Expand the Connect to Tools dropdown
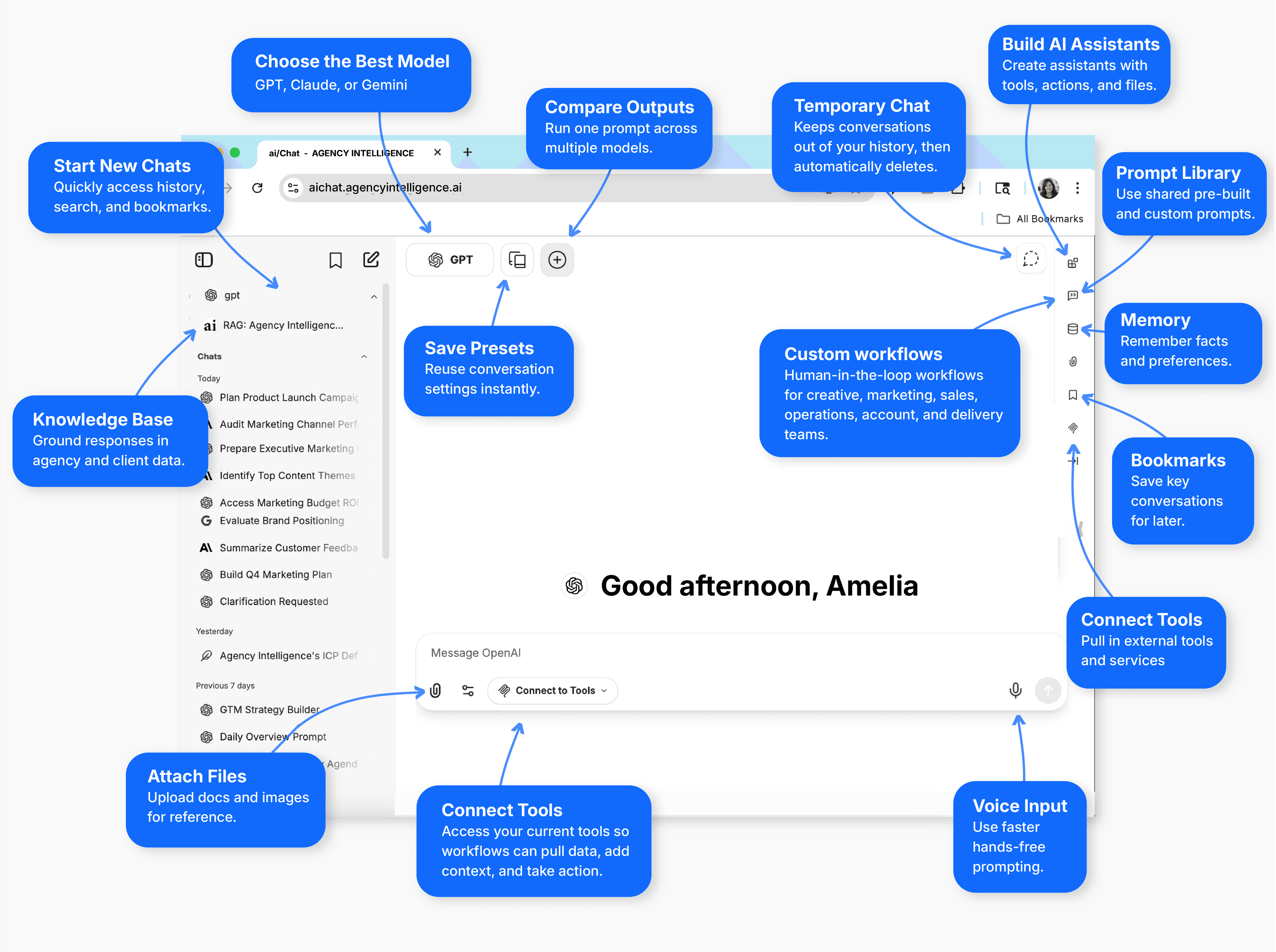1276x952 pixels. click(553, 690)
